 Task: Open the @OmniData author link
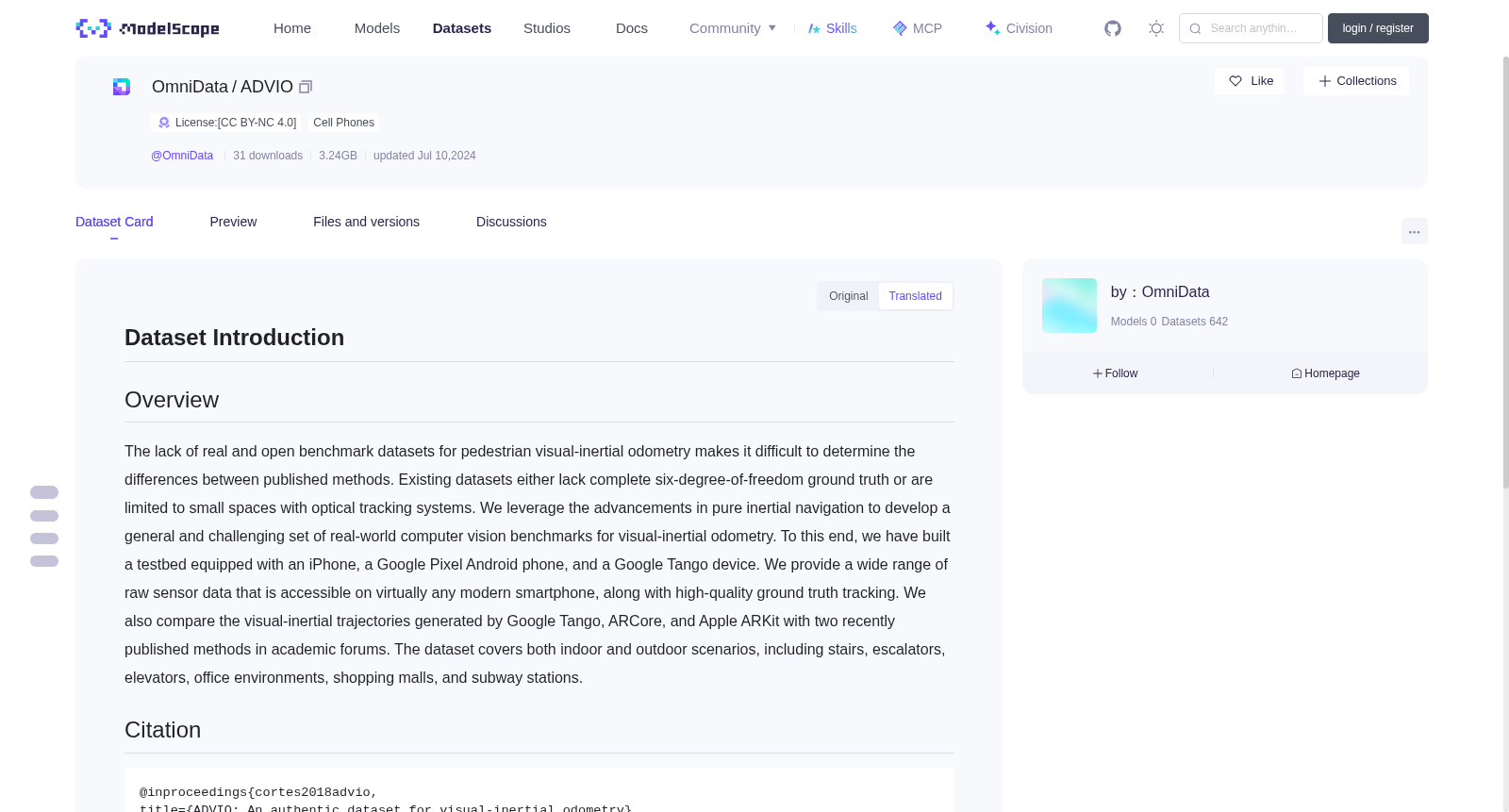tap(182, 156)
